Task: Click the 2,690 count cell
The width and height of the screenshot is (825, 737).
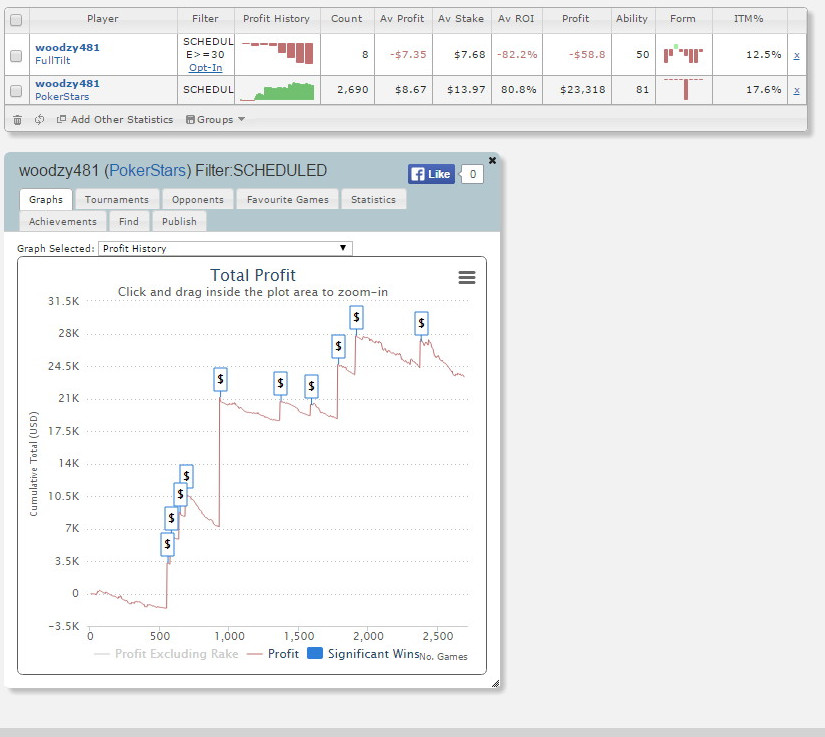Action: (x=348, y=90)
